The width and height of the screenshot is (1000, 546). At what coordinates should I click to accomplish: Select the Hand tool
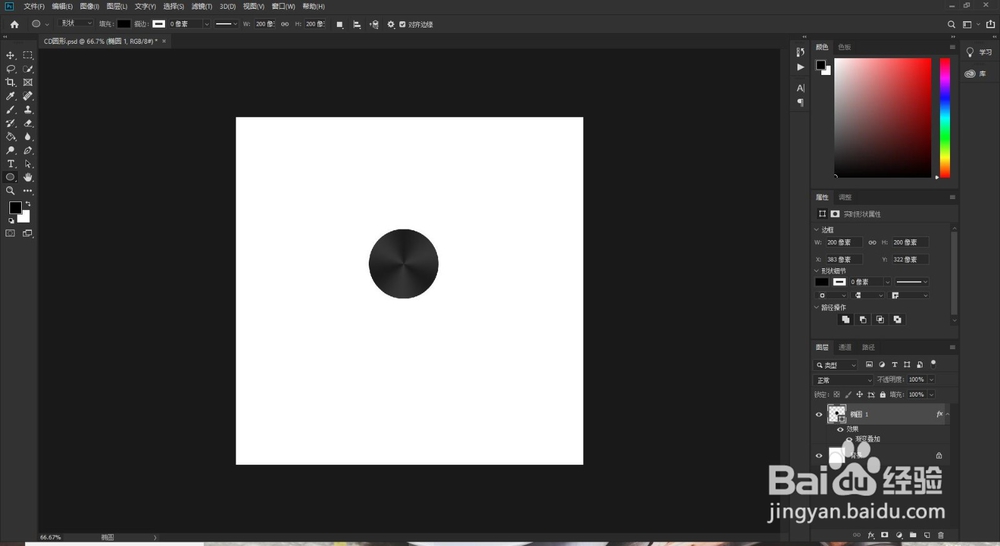27,177
